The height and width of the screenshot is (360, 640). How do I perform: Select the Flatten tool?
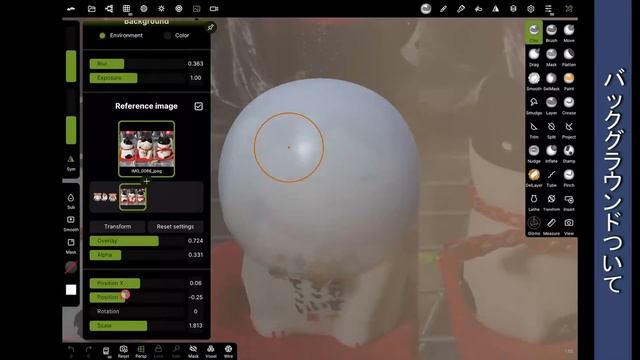click(x=569, y=57)
